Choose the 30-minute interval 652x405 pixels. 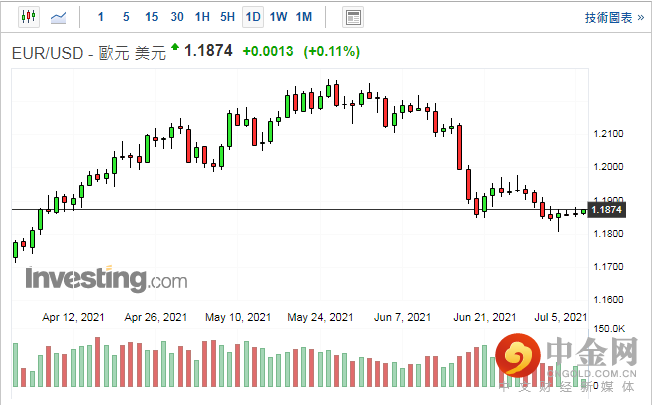(177, 17)
